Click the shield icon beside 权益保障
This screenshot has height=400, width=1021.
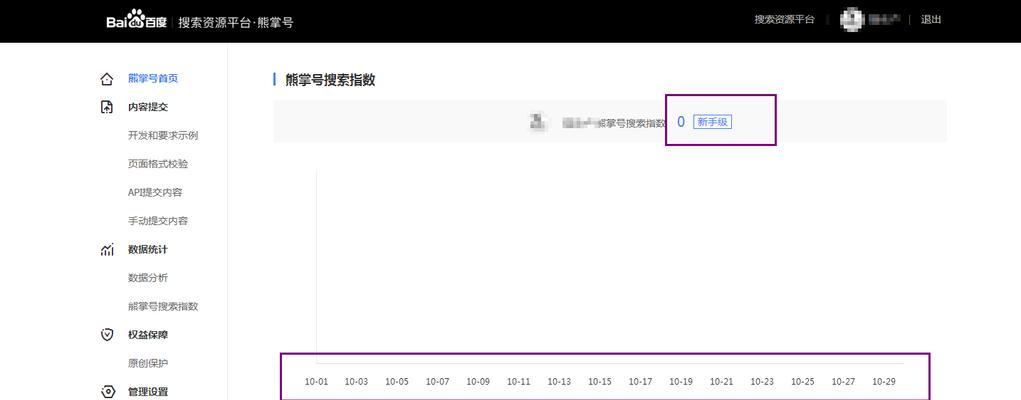pyautogui.click(x=107, y=335)
